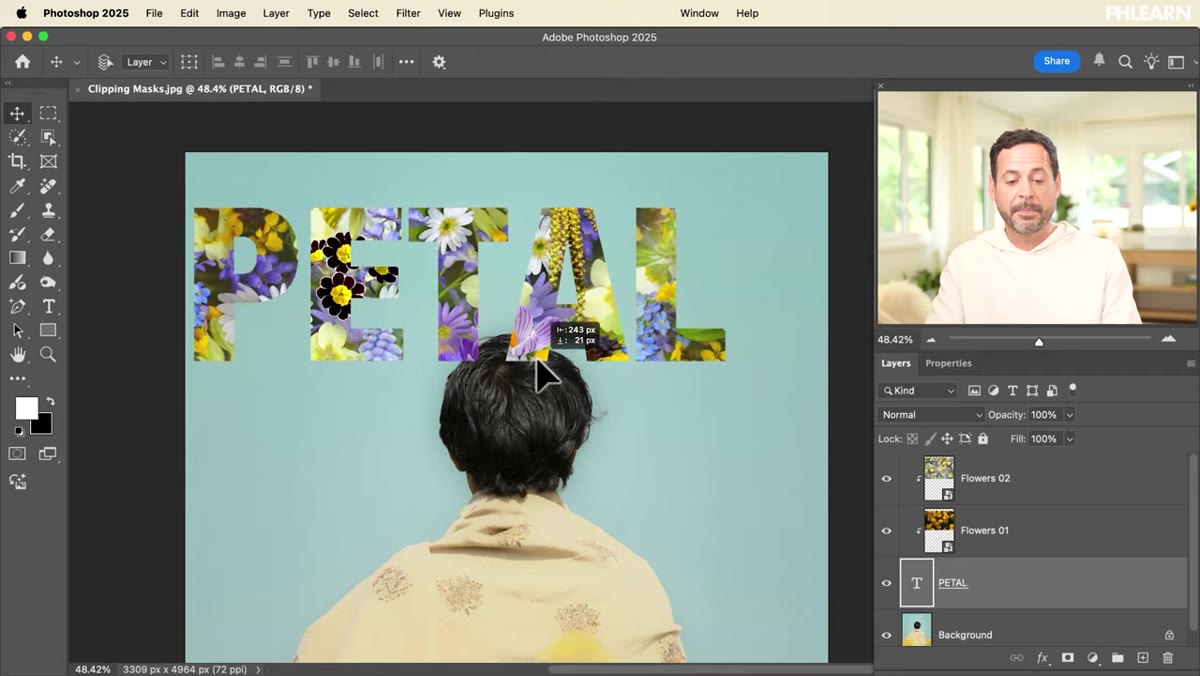Click align left edges icon
The height and width of the screenshot is (676, 1200).
[217, 62]
